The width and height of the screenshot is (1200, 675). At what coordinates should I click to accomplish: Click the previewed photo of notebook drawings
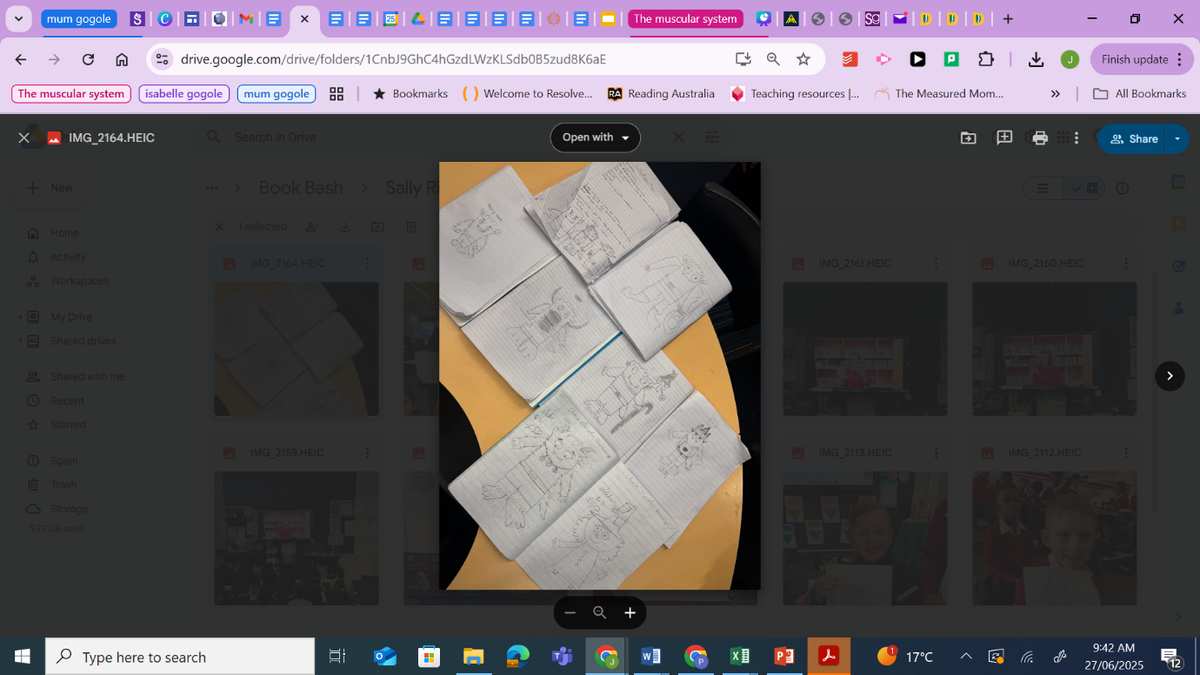pyautogui.click(x=600, y=376)
